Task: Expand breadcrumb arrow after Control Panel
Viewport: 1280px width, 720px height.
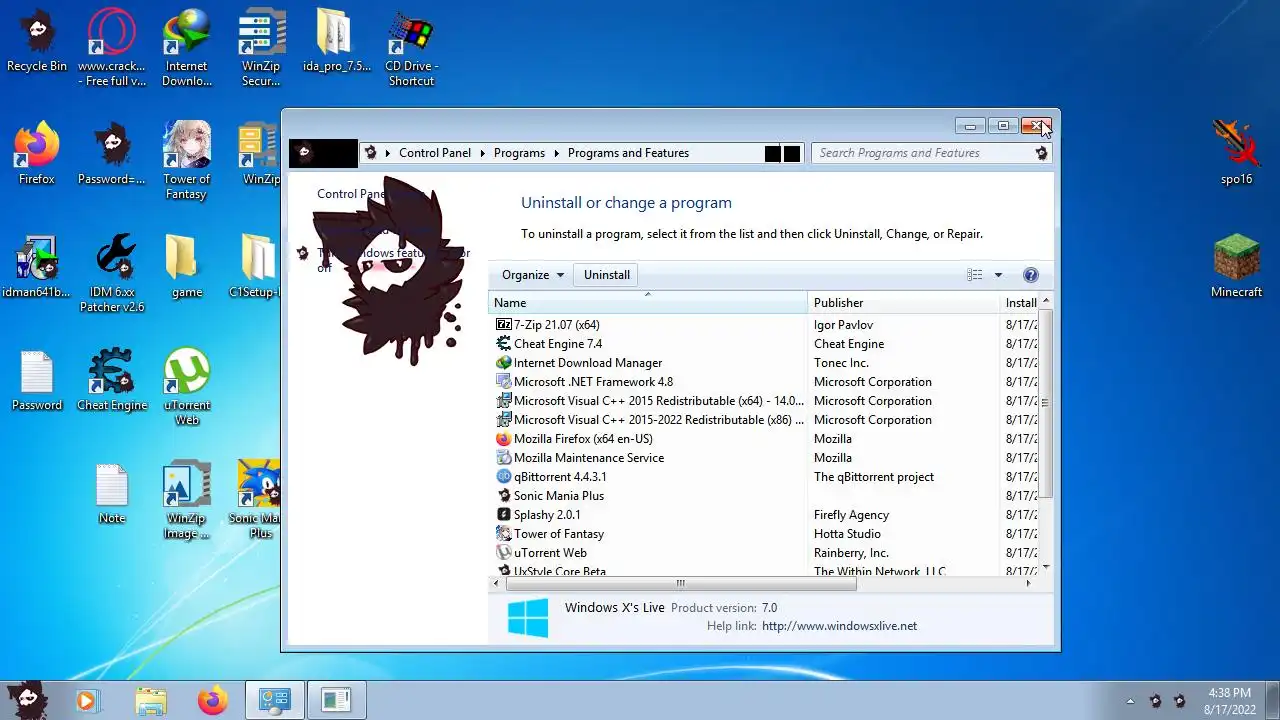Action: click(x=482, y=153)
